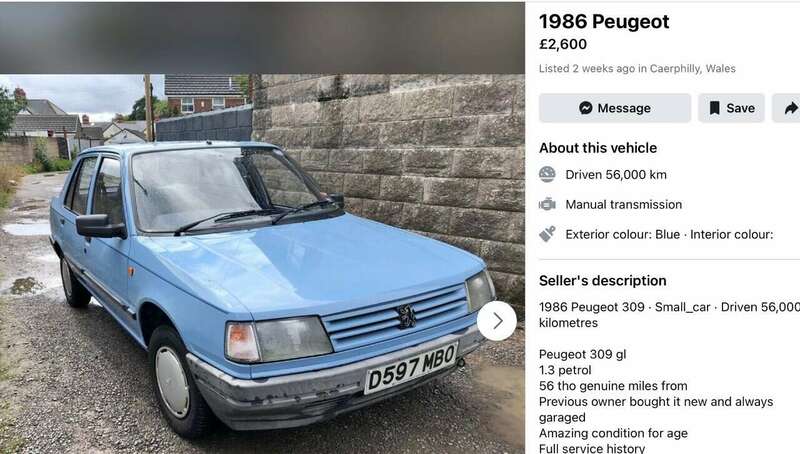Click the Messenger icon in Message button
This screenshot has height=454, width=800.
(586, 108)
